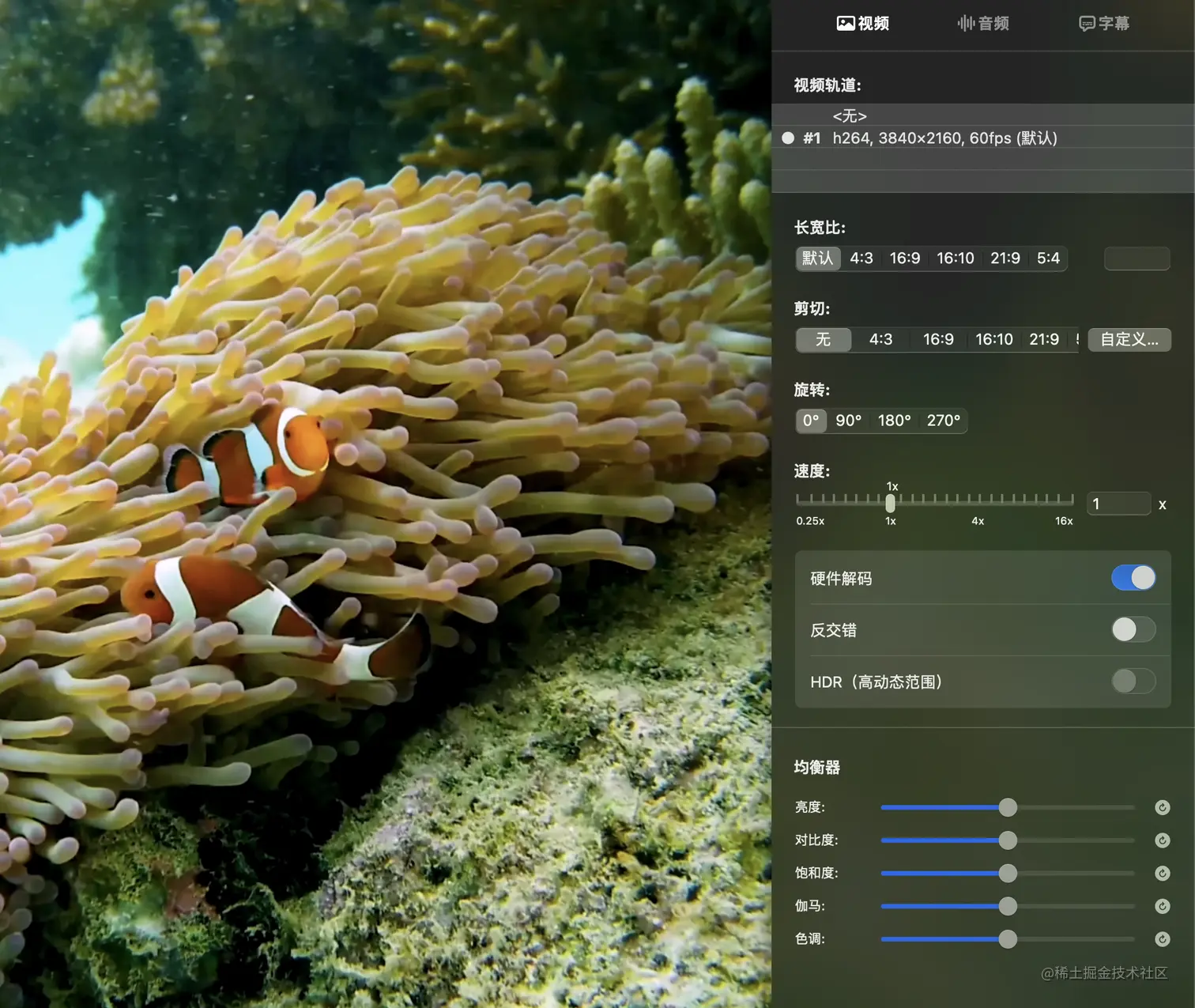Reset 对比度 with its reset icon
This screenshot has height=1008, width=1195.
coord(1162,840)
